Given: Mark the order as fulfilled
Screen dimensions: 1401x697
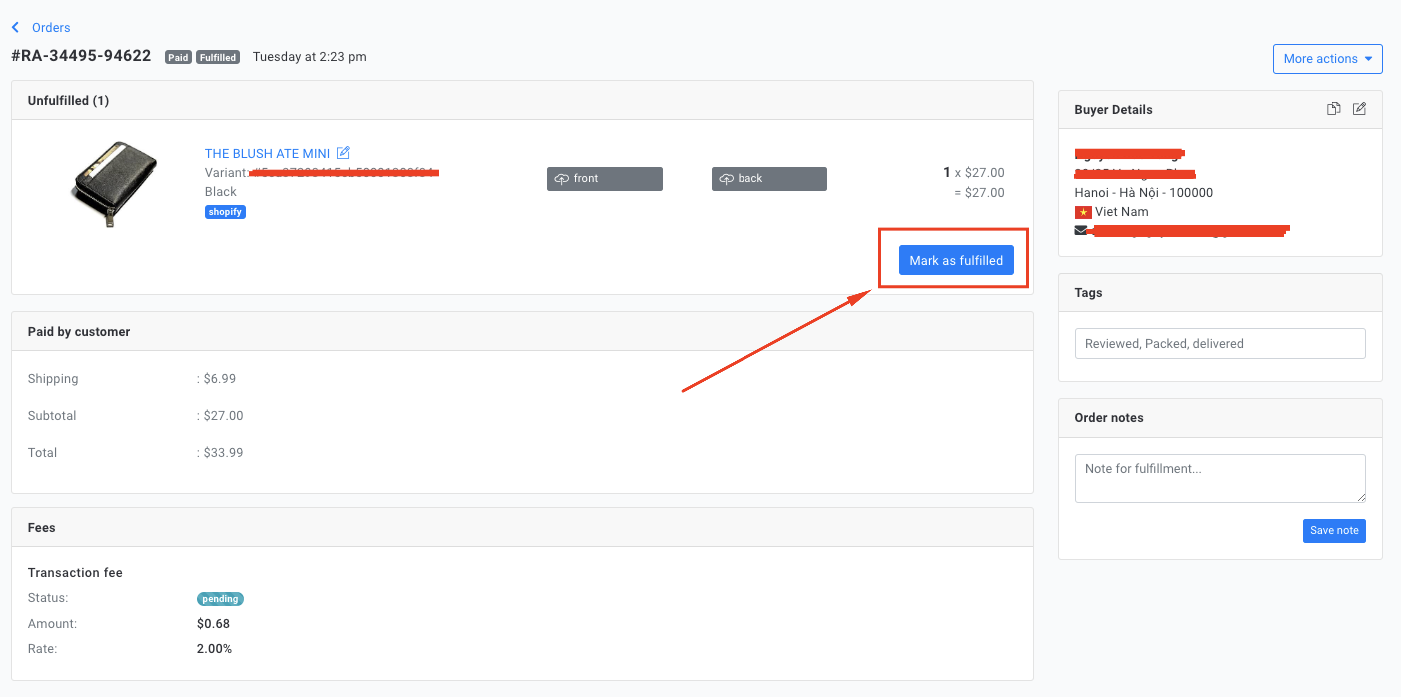Looking at the screenshot, I should point(956,261).
